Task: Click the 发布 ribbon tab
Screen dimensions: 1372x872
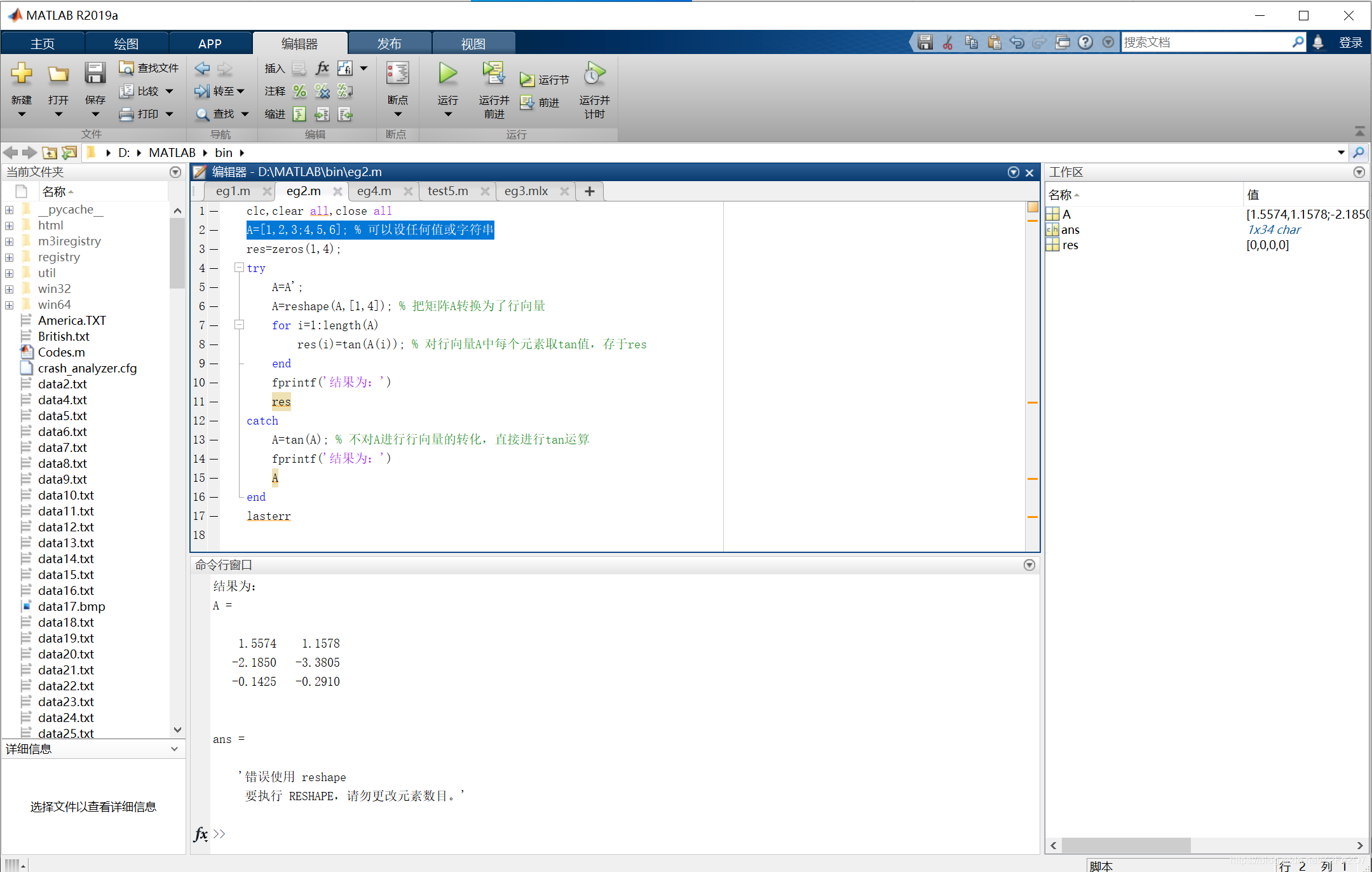Action: [391, 41]
